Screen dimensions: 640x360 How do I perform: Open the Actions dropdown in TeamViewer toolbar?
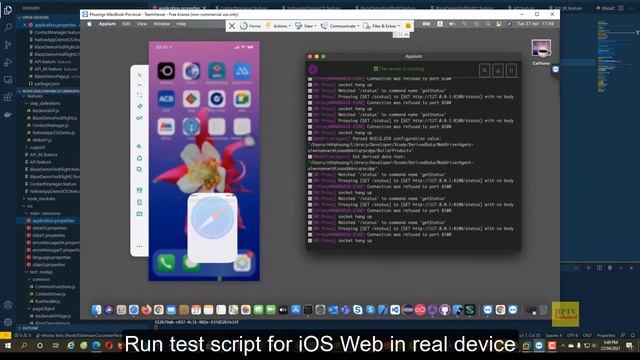pyautogui.click(x=278, y=26)
